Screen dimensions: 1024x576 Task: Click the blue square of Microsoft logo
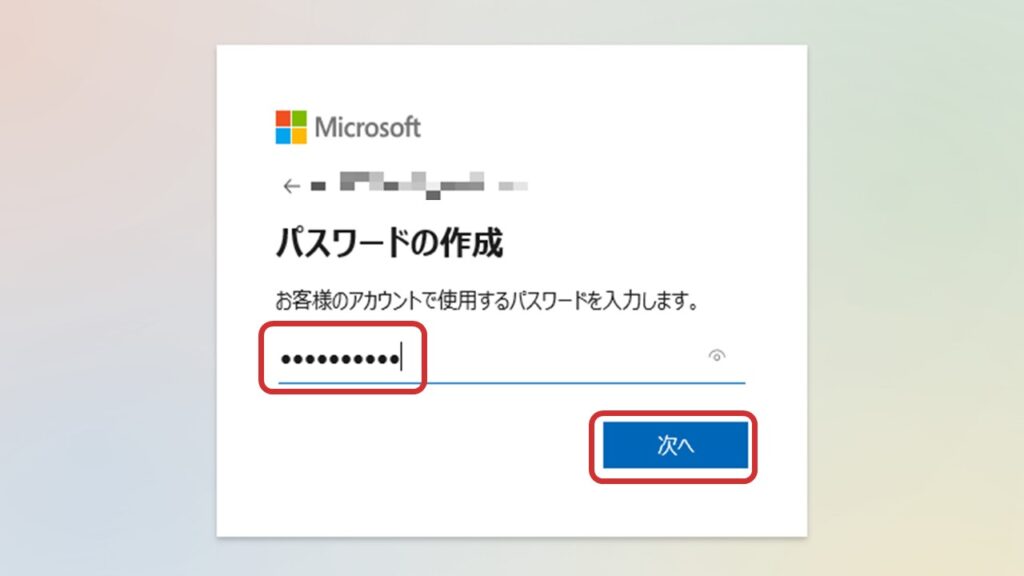pos(283,135)
